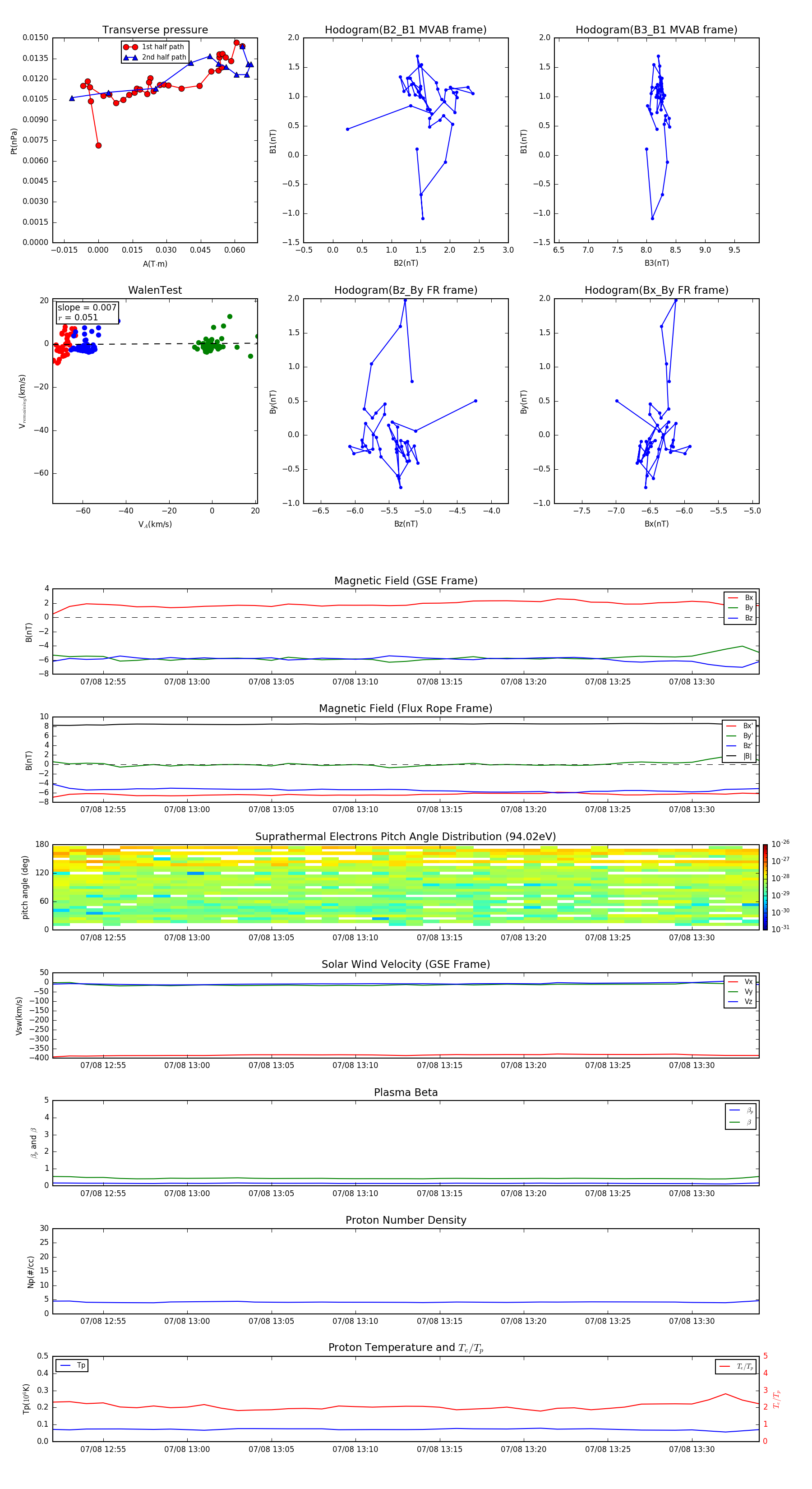Click the '1st half path' legend entry
This screenshot has height=1489, width=812.
point(154,47)
